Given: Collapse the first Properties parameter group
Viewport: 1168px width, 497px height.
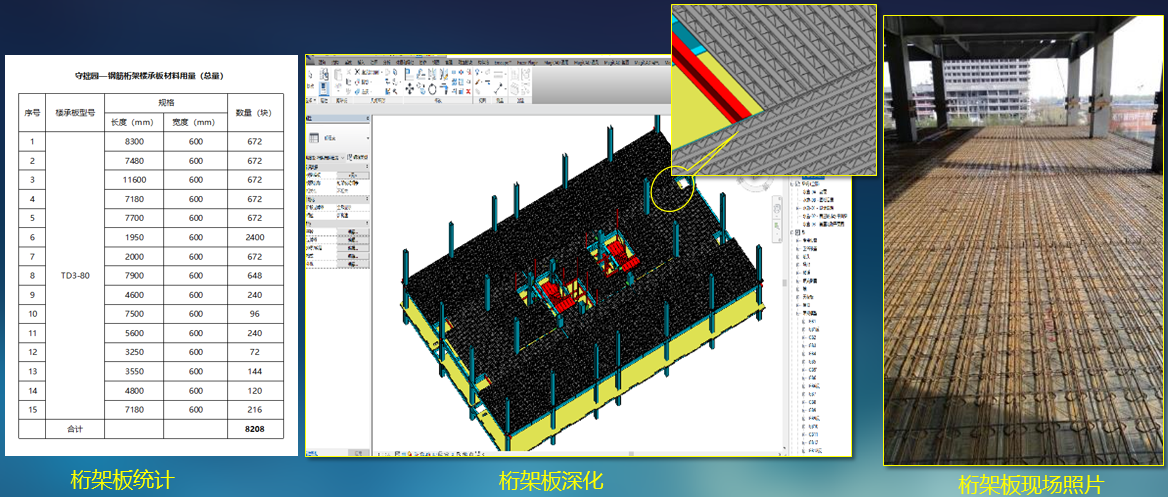Looking at the screenshot, I should point(366,166).
